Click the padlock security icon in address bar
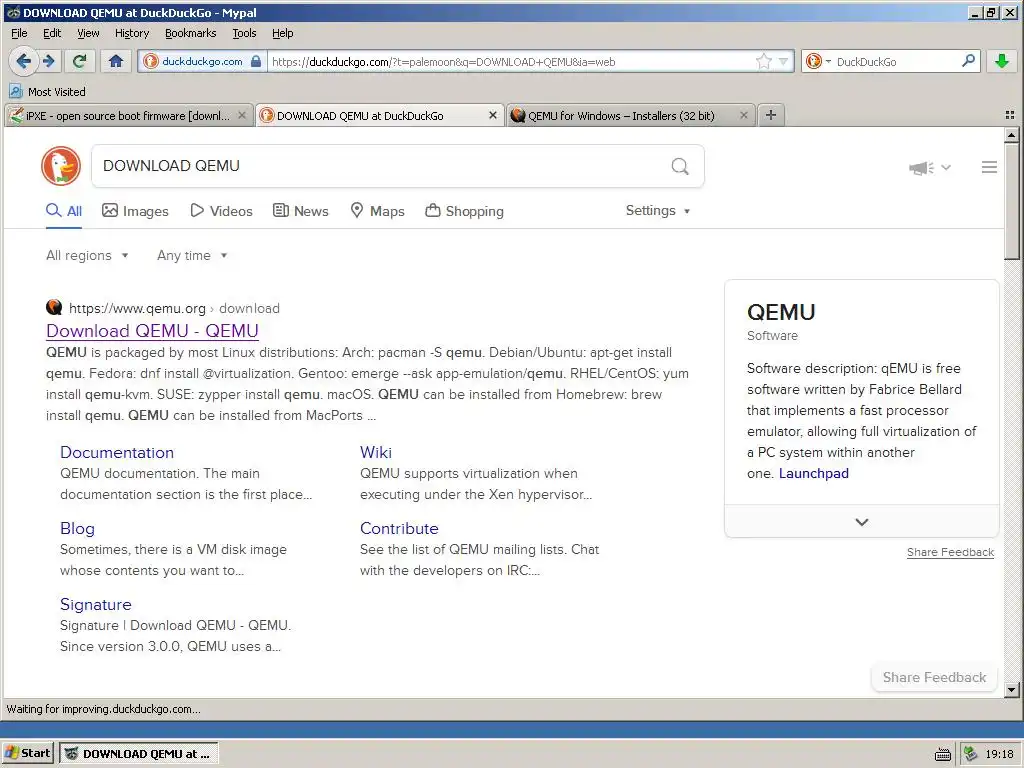This screenshot has width=1024, height=768. [x=256, y=61]
